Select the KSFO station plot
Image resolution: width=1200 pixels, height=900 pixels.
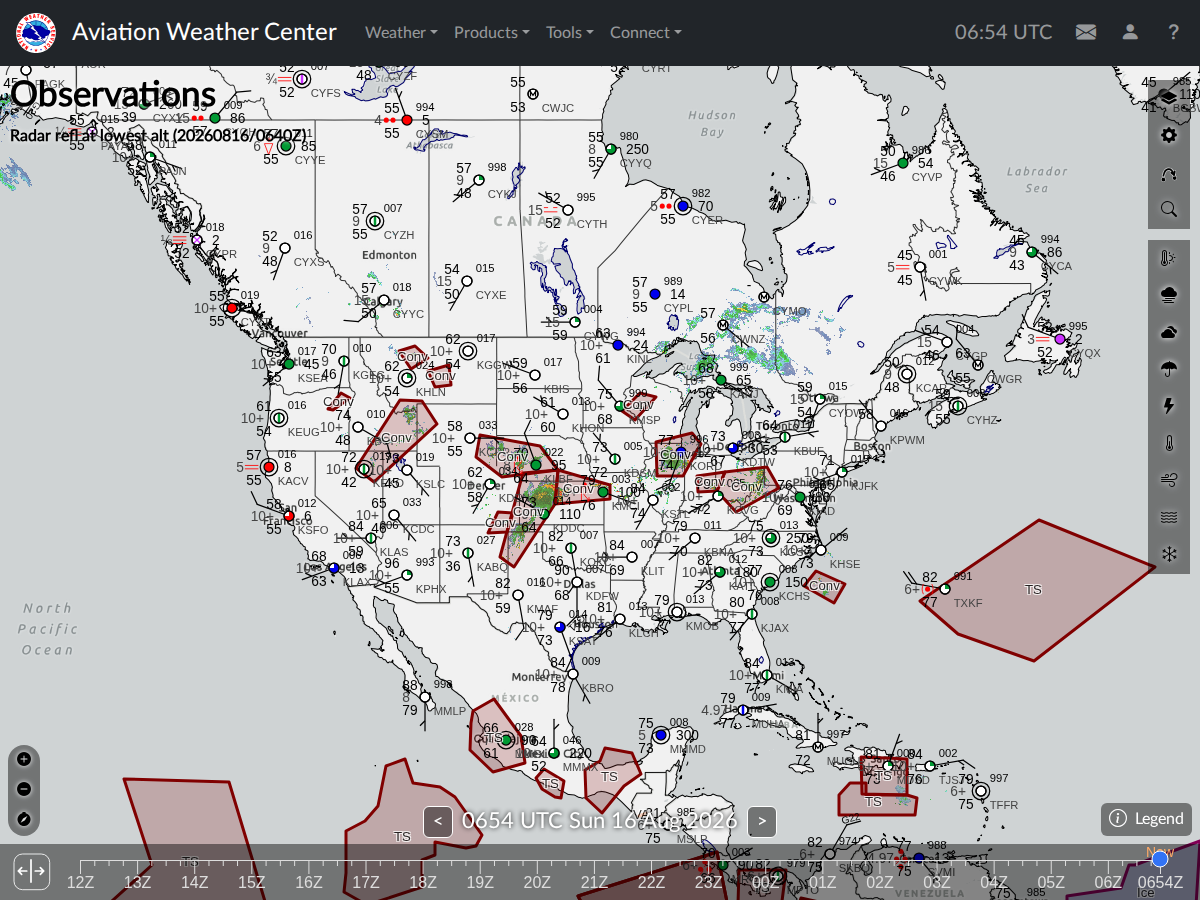point(289,516)
